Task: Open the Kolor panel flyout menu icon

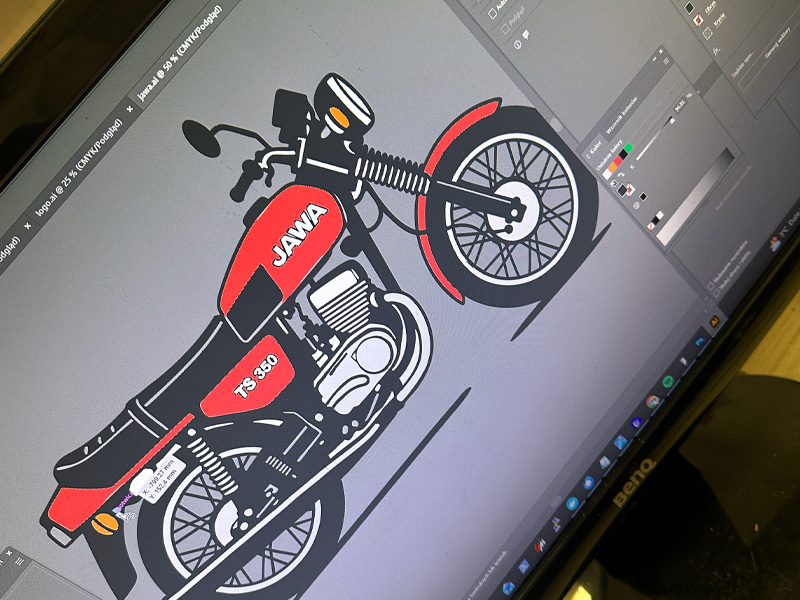Action: (666, 61)
